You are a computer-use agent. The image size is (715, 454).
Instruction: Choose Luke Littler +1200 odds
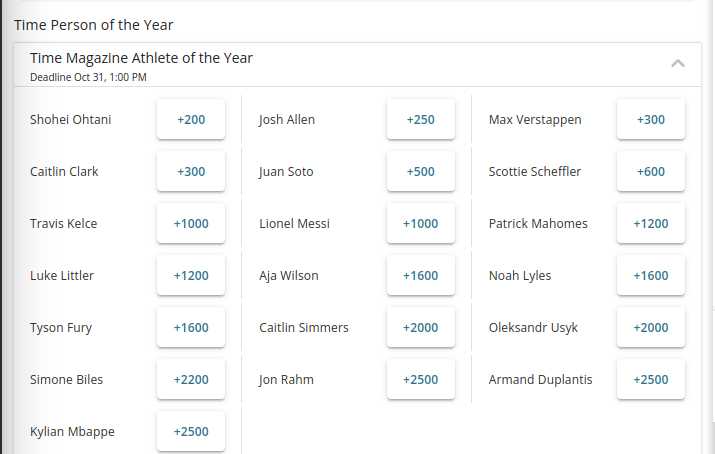[x=191, y=276]
